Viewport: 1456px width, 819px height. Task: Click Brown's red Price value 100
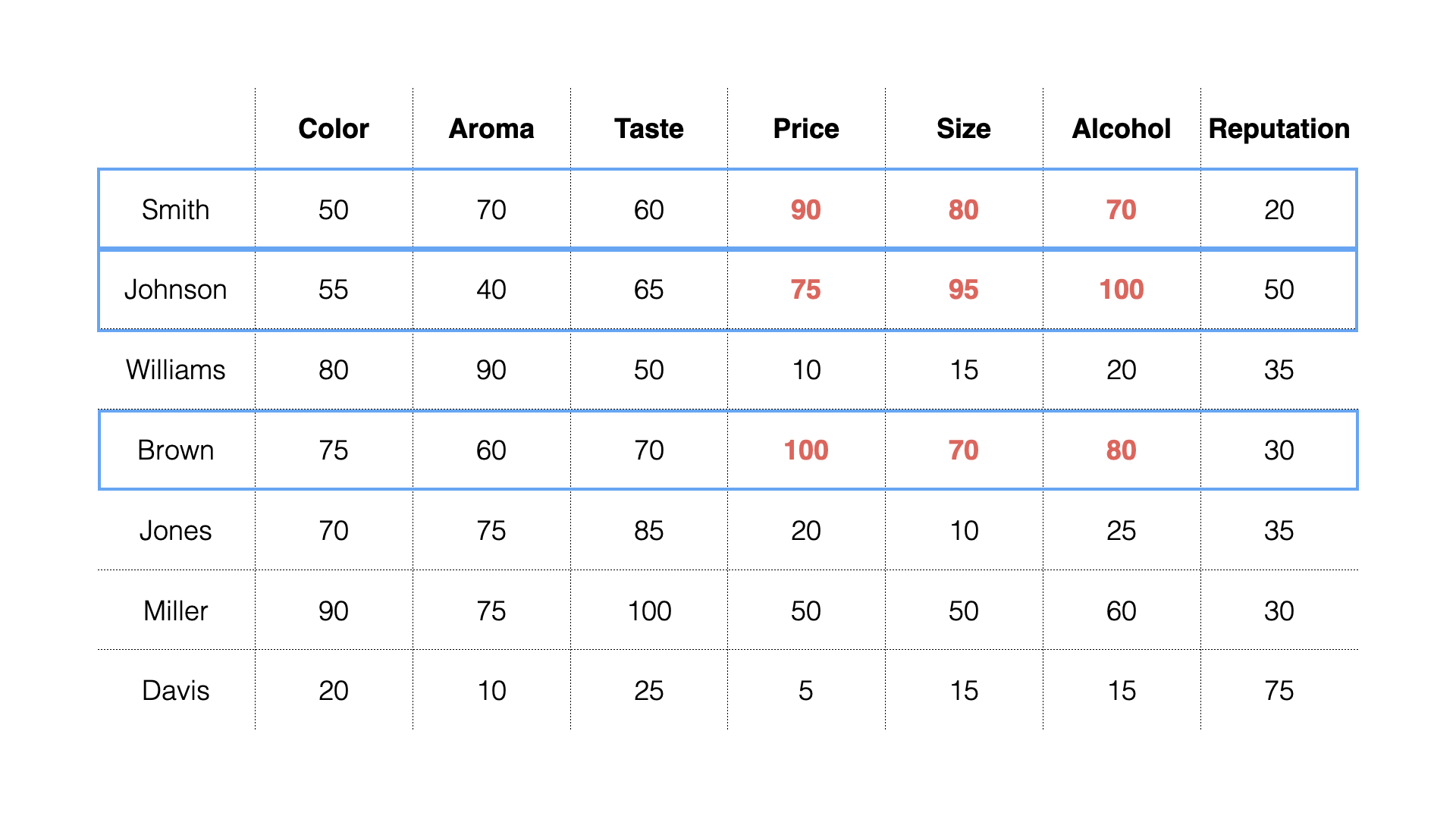pos(806,450)
